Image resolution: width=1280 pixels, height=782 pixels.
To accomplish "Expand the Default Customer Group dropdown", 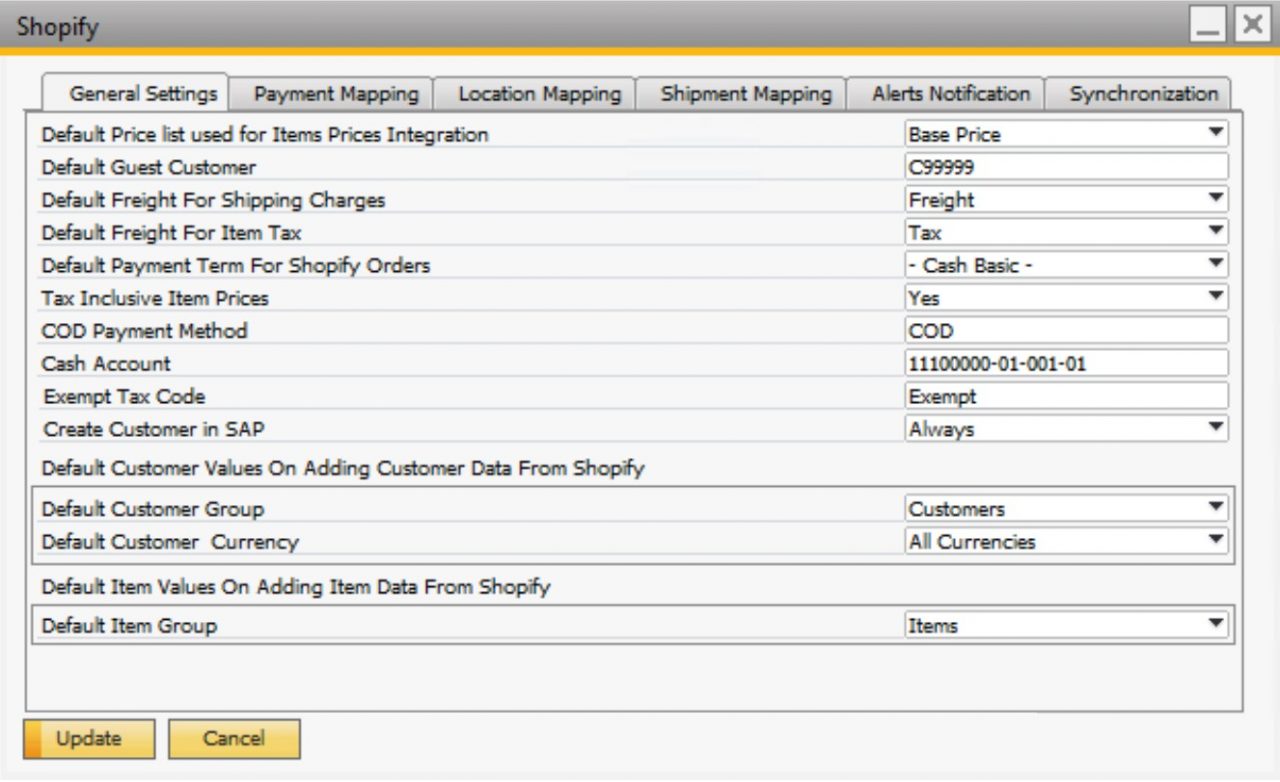I will [x=1216, y=507].
